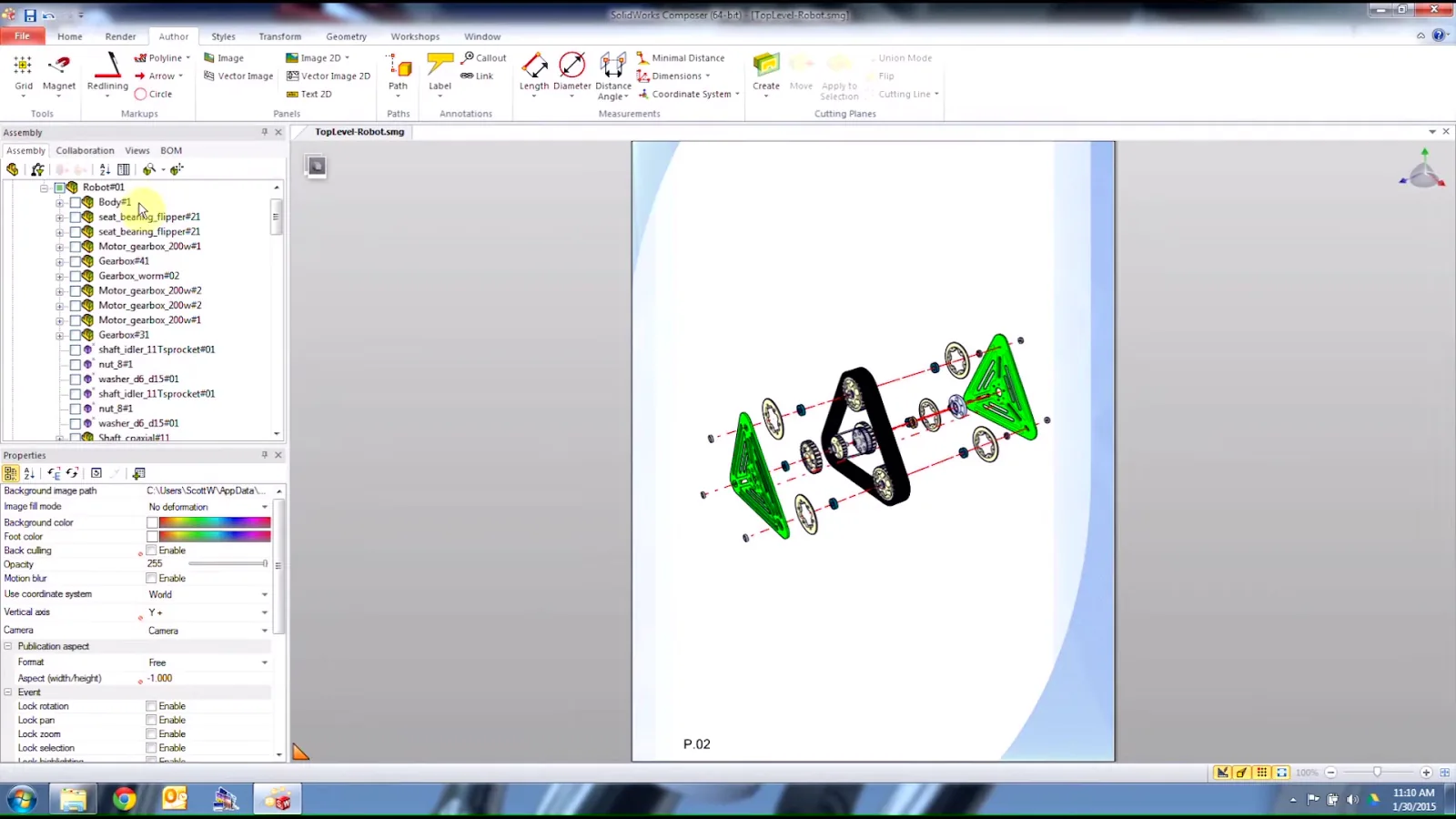1456x819 pixels.
Task: Add an Image panel
Action: [224, 57]
